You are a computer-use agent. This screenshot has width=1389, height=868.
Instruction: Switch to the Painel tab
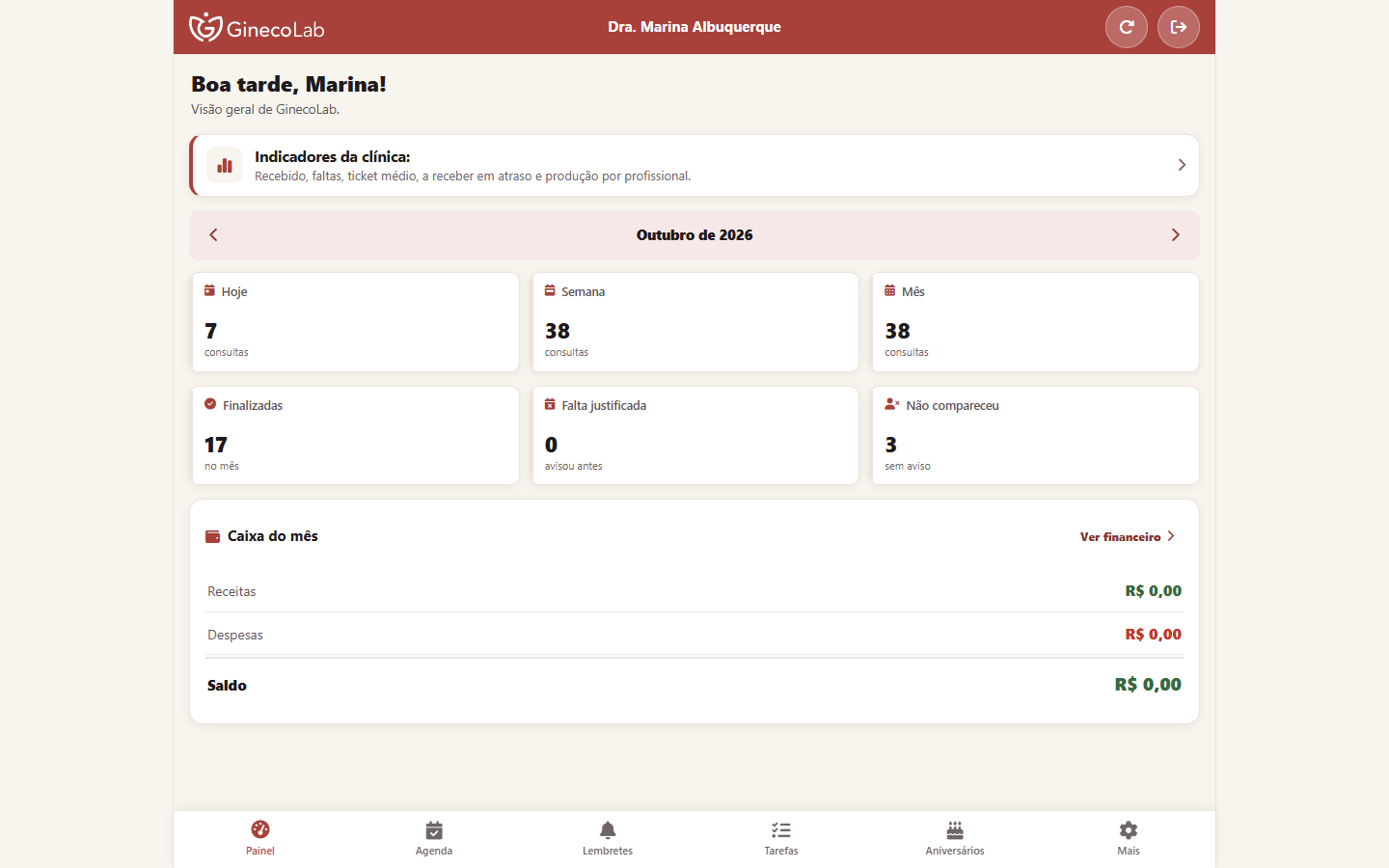[260, 838]
